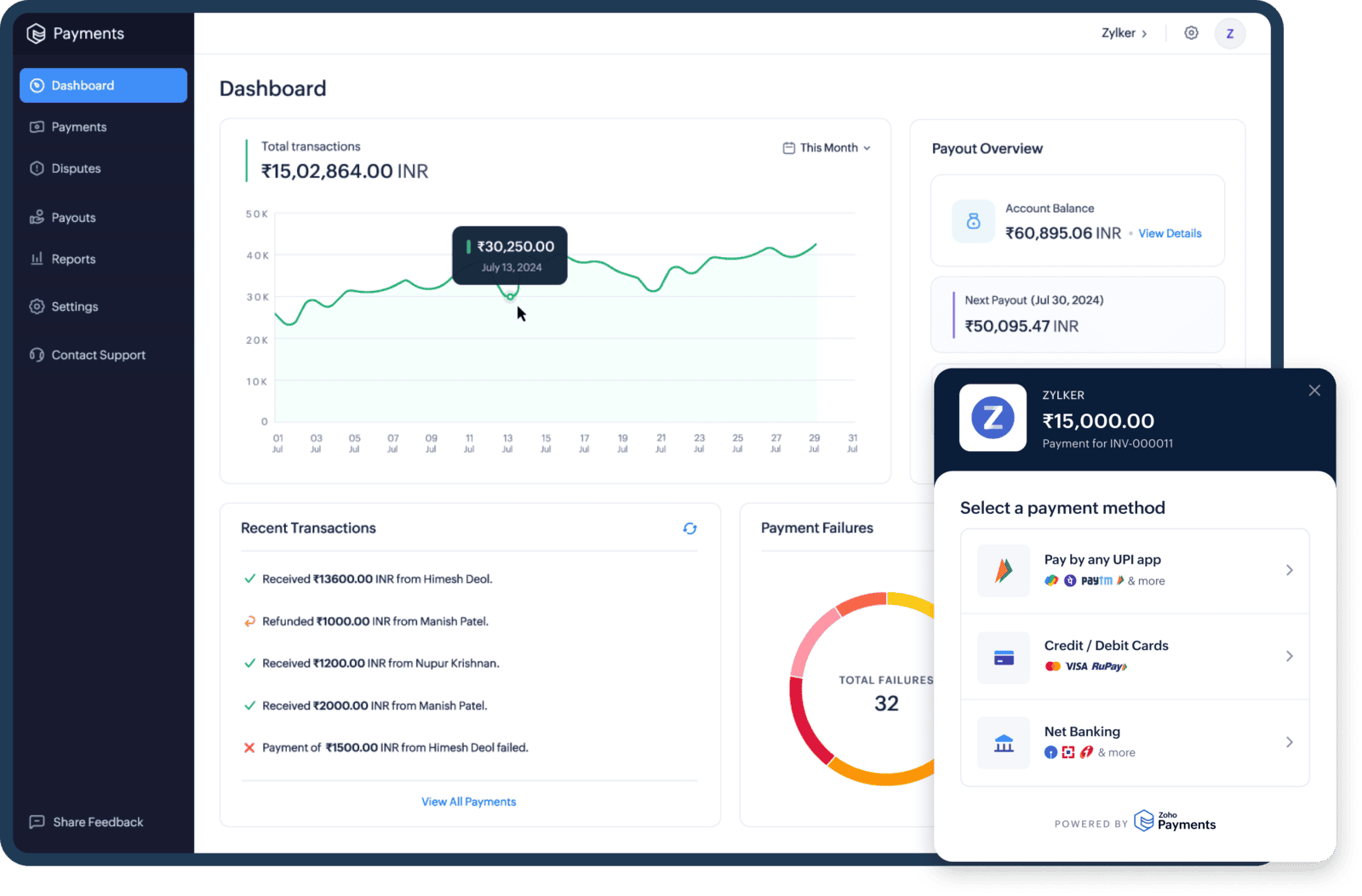
Task: Close the Zylker payment popup
Action: click(x=1313, y=391)
